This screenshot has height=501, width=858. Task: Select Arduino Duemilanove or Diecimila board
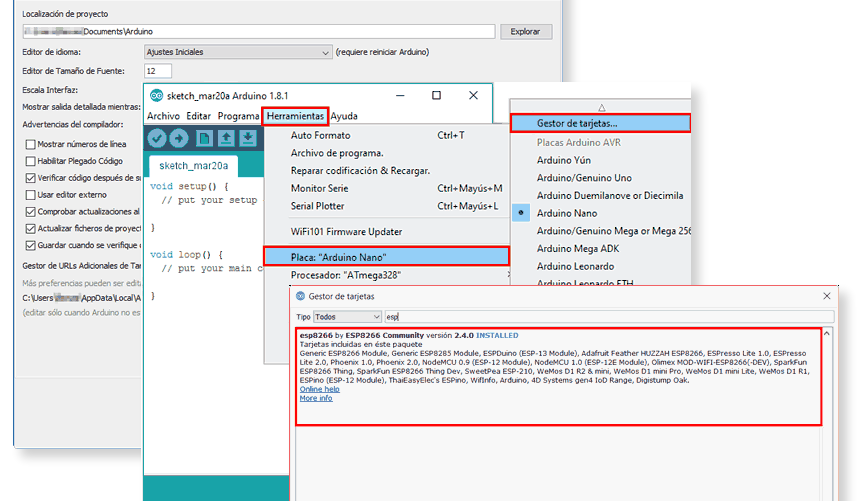click(610, 195)
